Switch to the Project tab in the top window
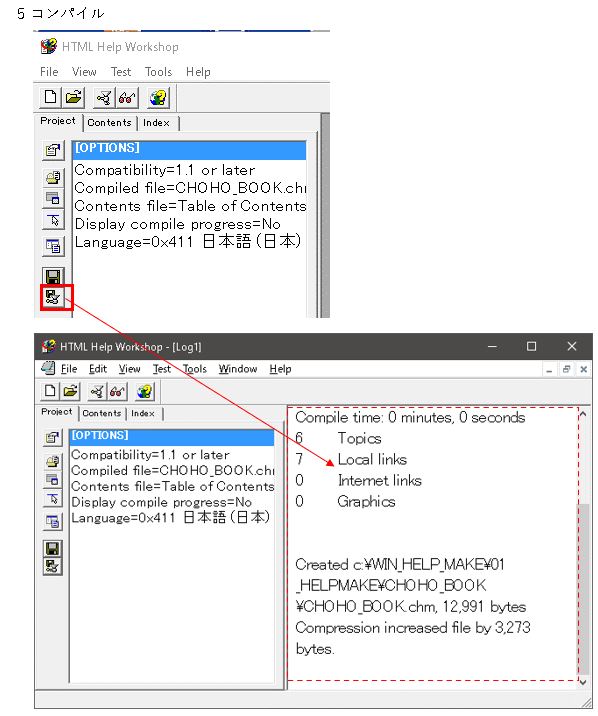Screen dimensions: 598x716 [x=58, y=121]
